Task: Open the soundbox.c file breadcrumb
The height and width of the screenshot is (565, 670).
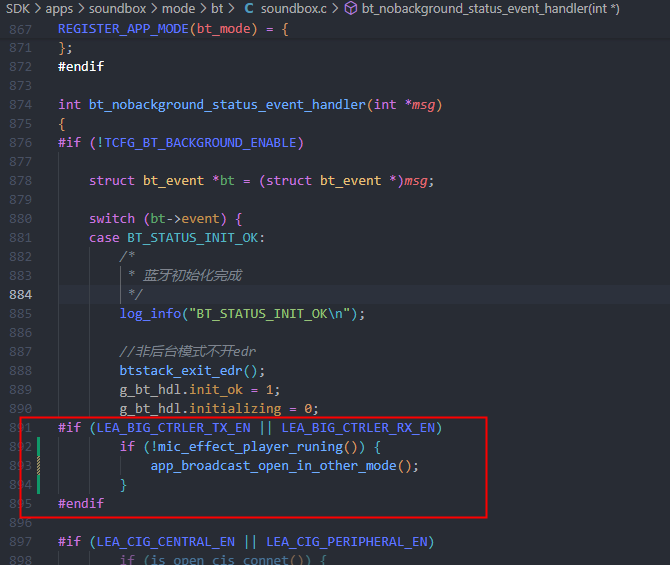Action: [294, 8]
